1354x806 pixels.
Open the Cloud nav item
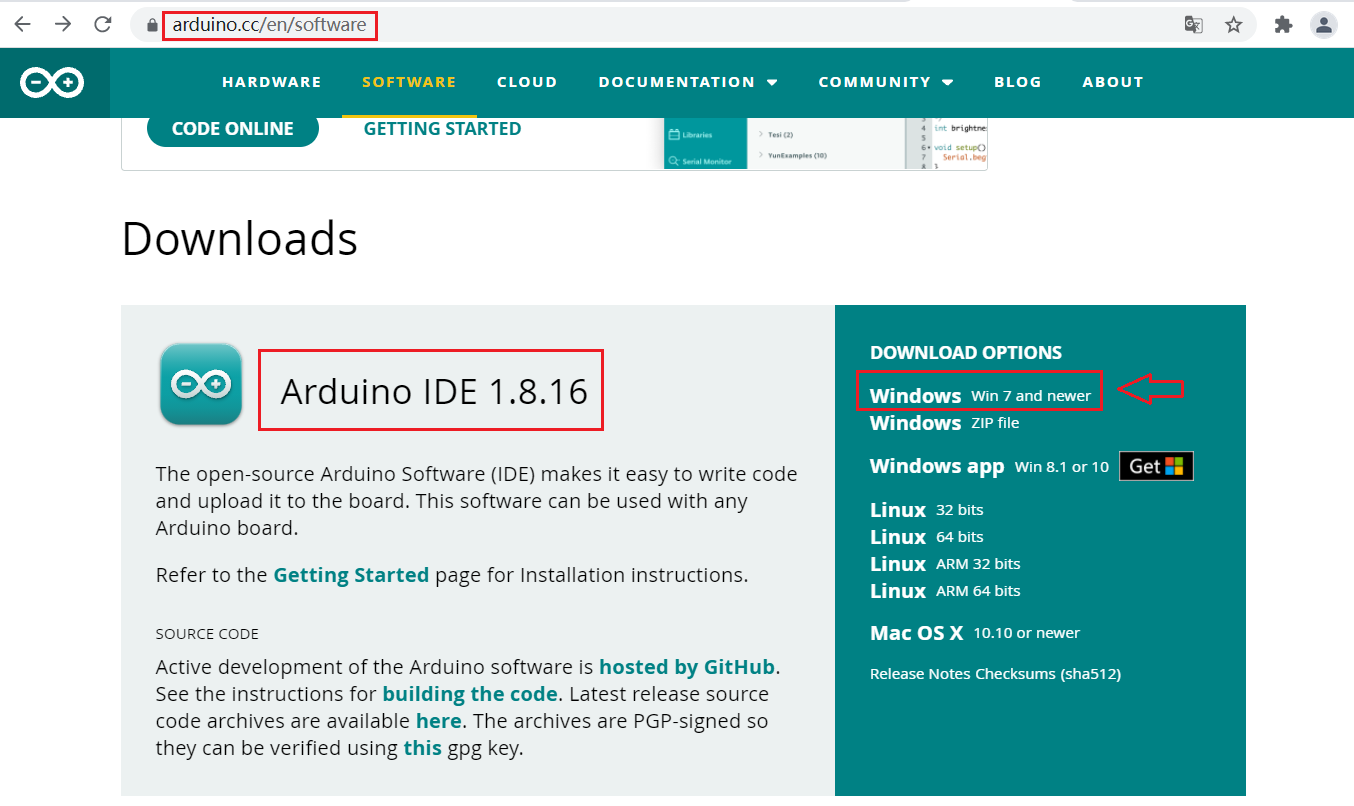tap(527, 82)
